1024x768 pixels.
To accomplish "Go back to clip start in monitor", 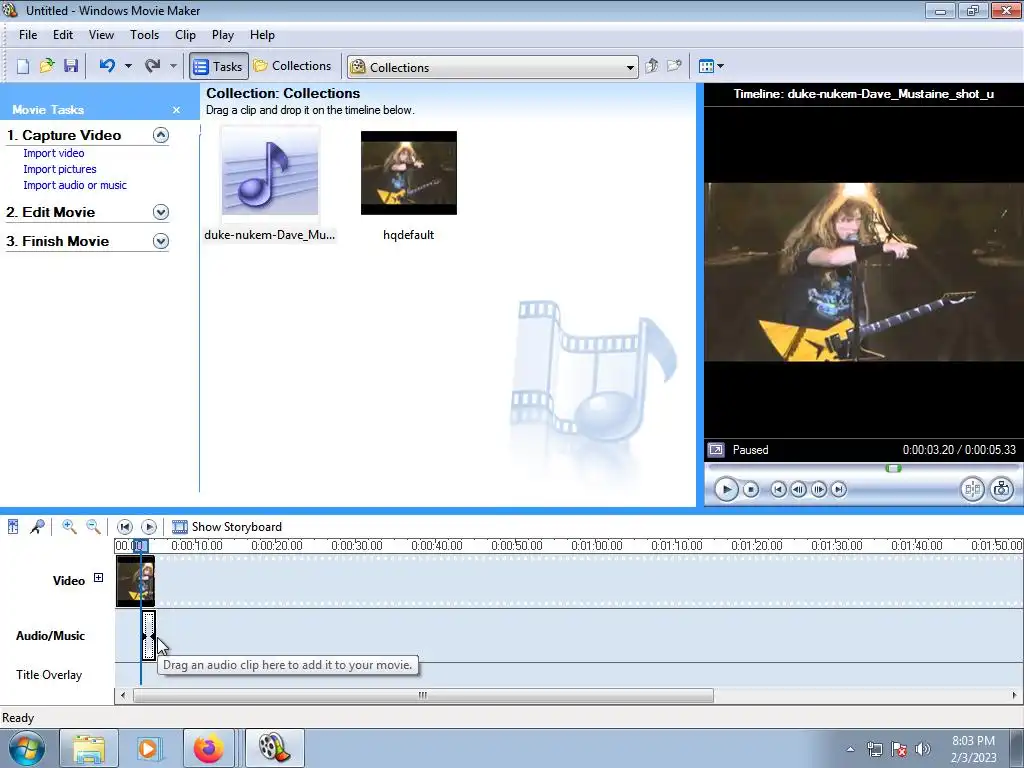I will (778, 489).
